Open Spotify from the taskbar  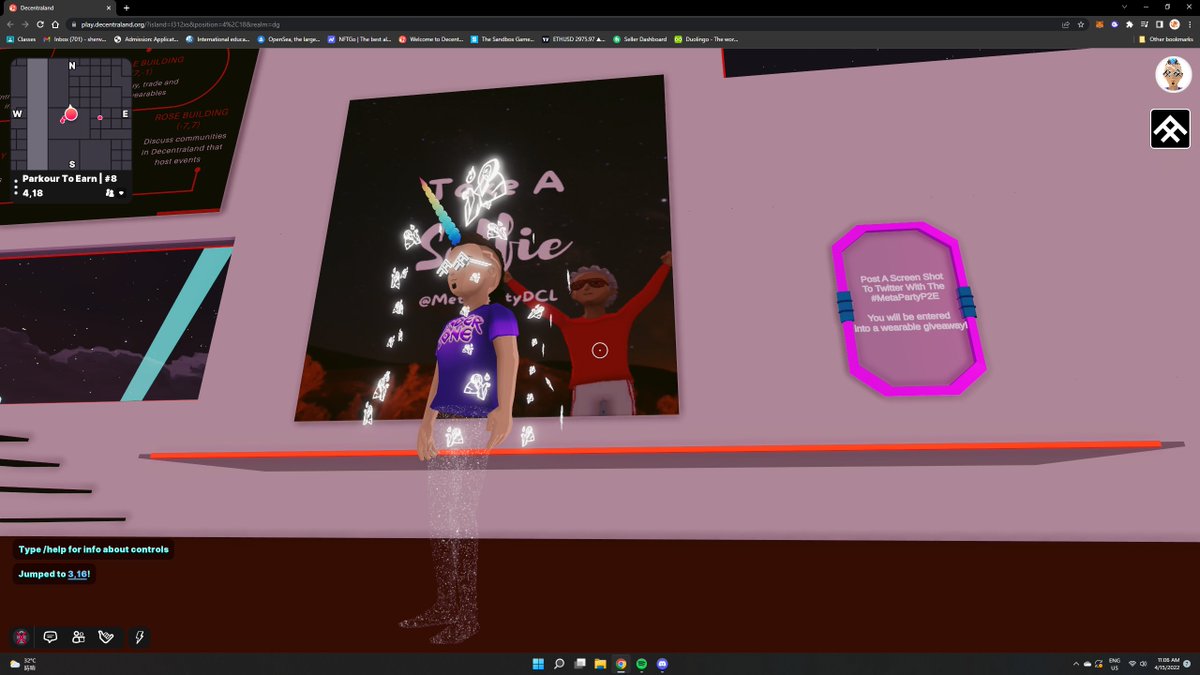coord(641,663)
